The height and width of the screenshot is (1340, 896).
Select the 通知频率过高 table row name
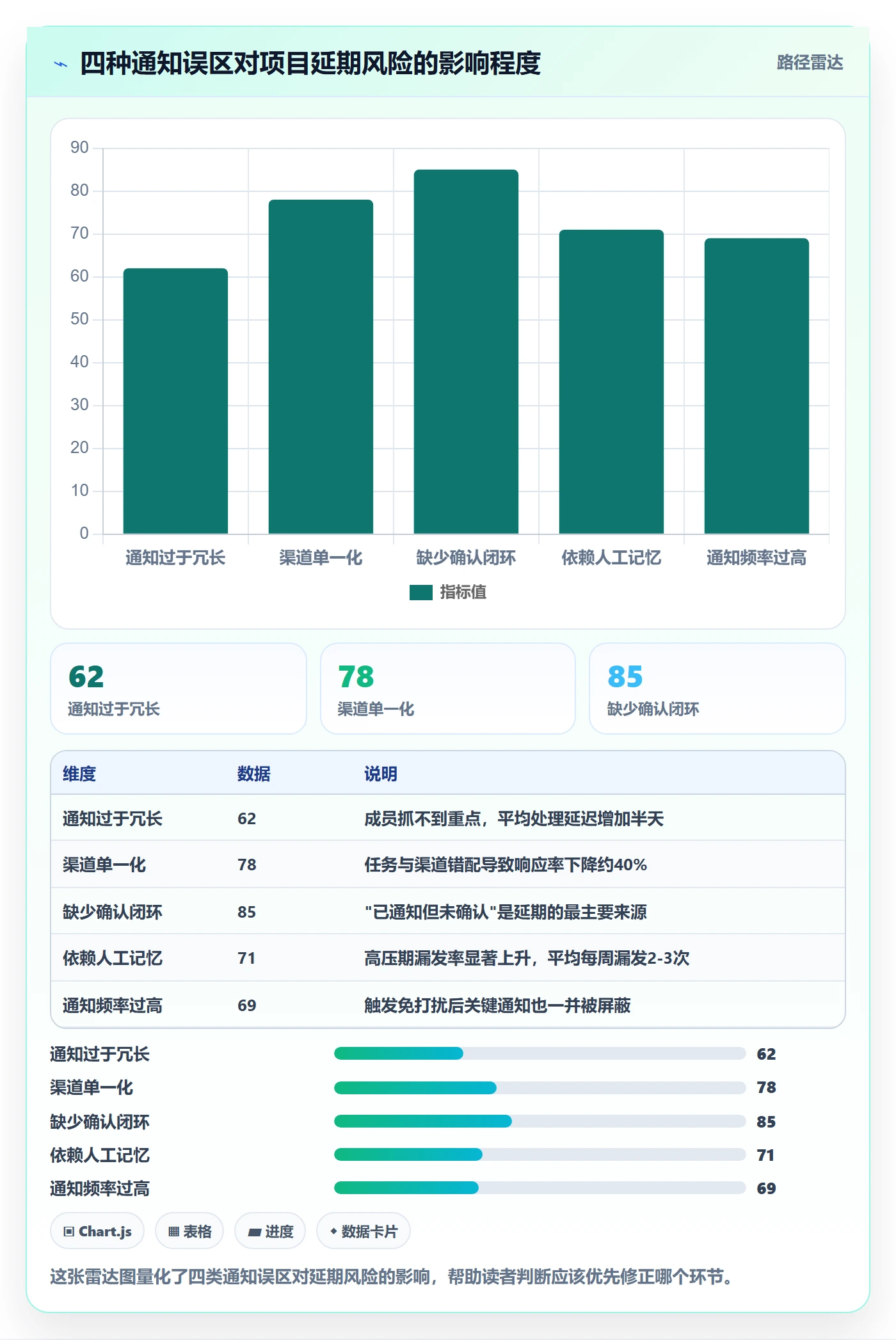click(113, 1005)
